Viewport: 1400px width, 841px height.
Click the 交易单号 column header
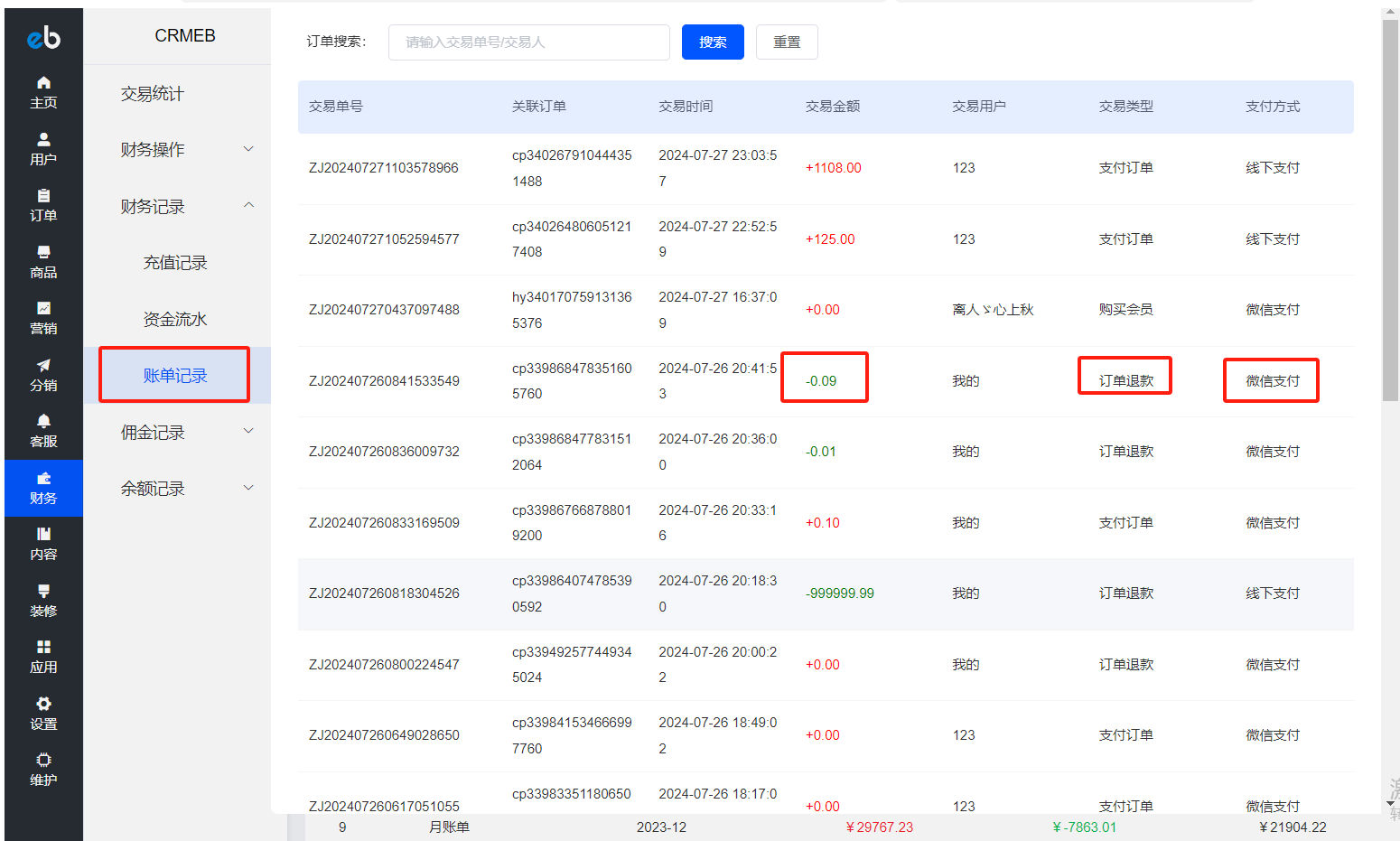336,107
